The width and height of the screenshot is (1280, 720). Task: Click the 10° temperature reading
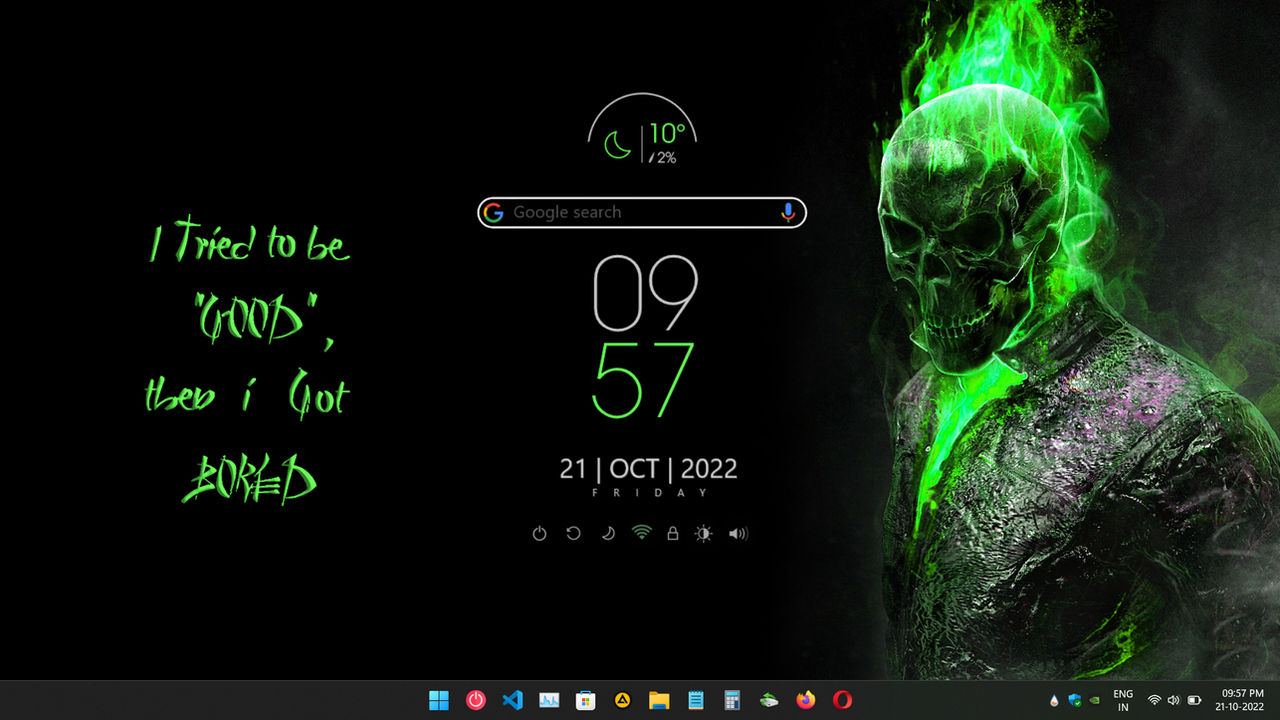(668, 133)
